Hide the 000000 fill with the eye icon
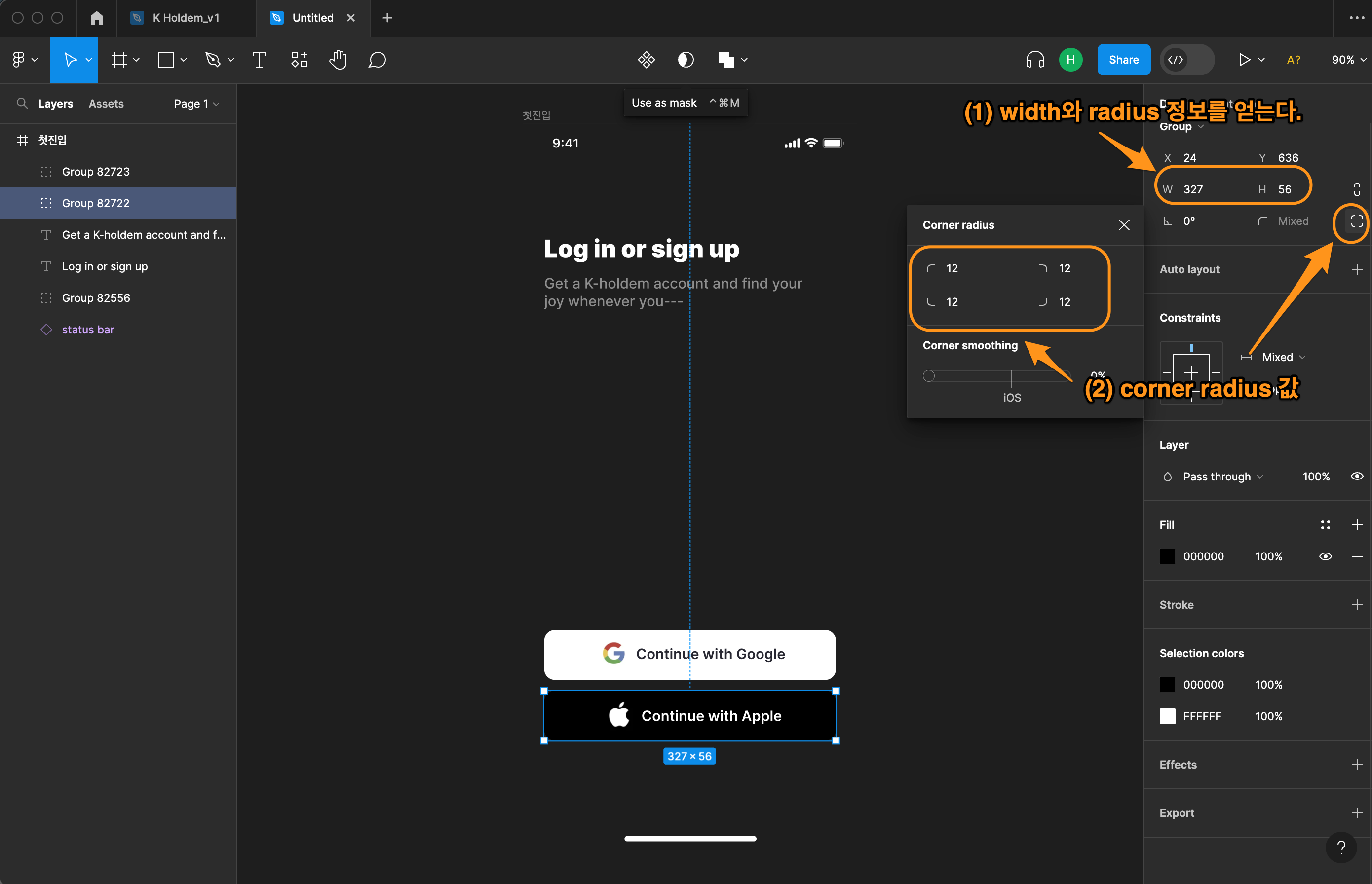Viewport: 1372px width, 884px height. (1325, 556)
